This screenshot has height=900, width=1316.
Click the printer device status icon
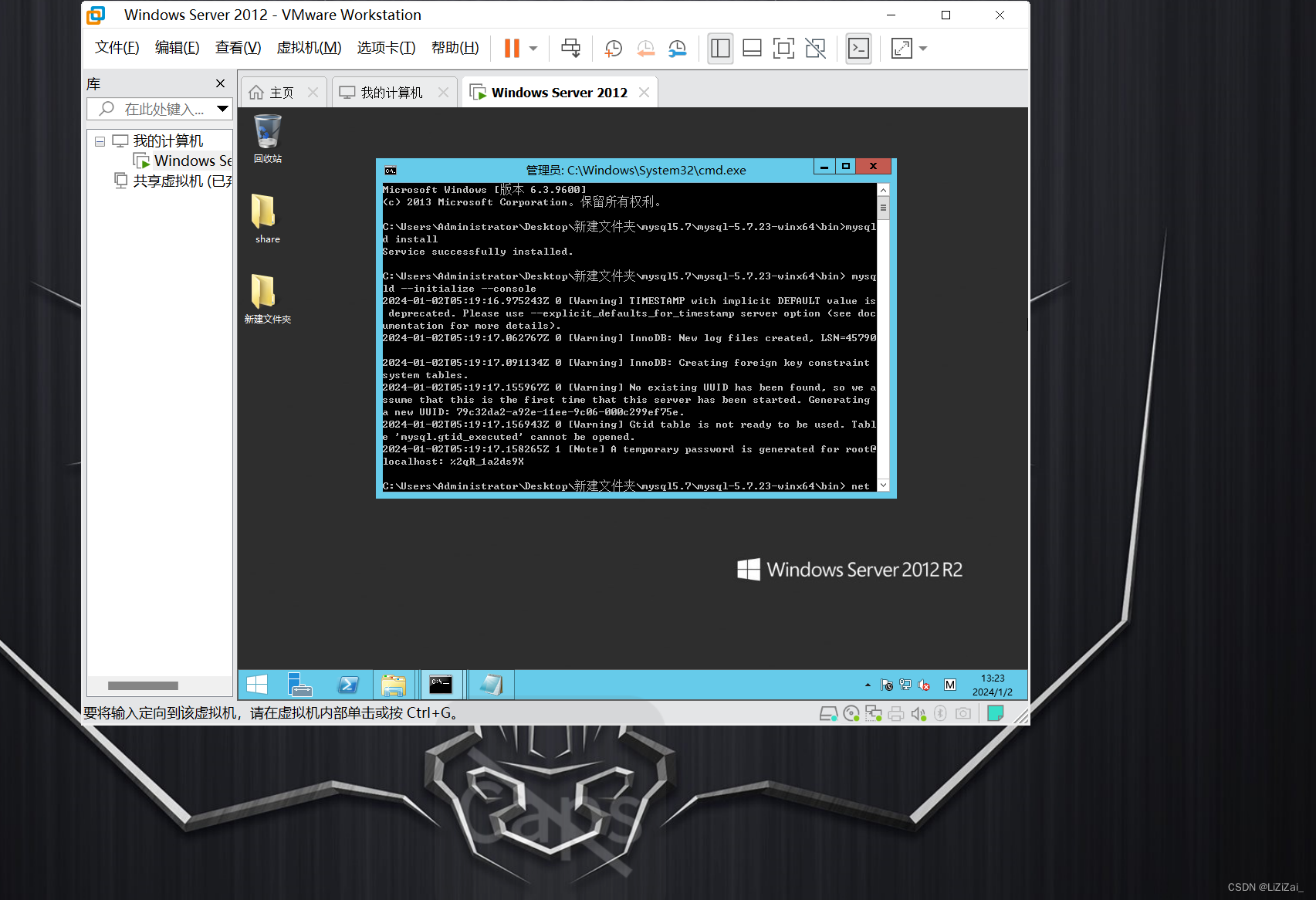896,713
